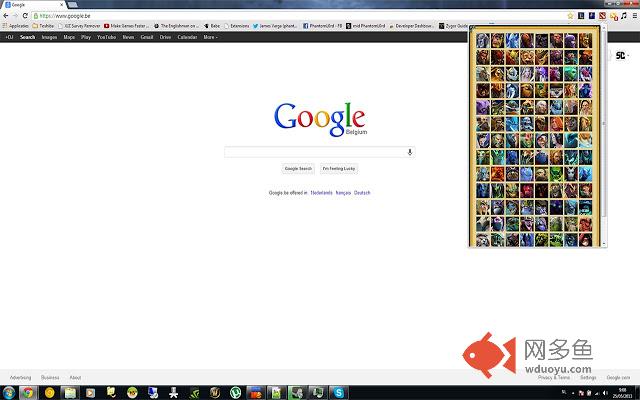Bookmark this page with the star icon
640x400 pixels.
click(570, 16)
